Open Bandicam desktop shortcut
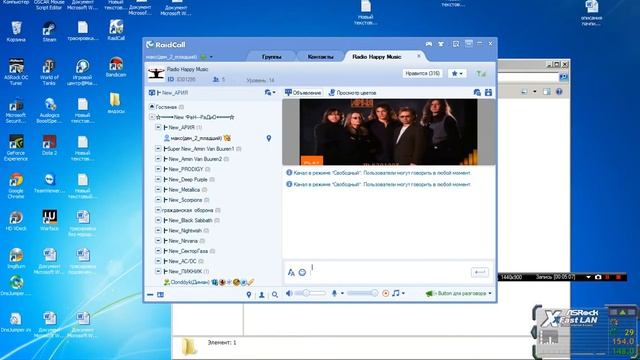The width and height of the screenshot is (640, 360). 116,67
